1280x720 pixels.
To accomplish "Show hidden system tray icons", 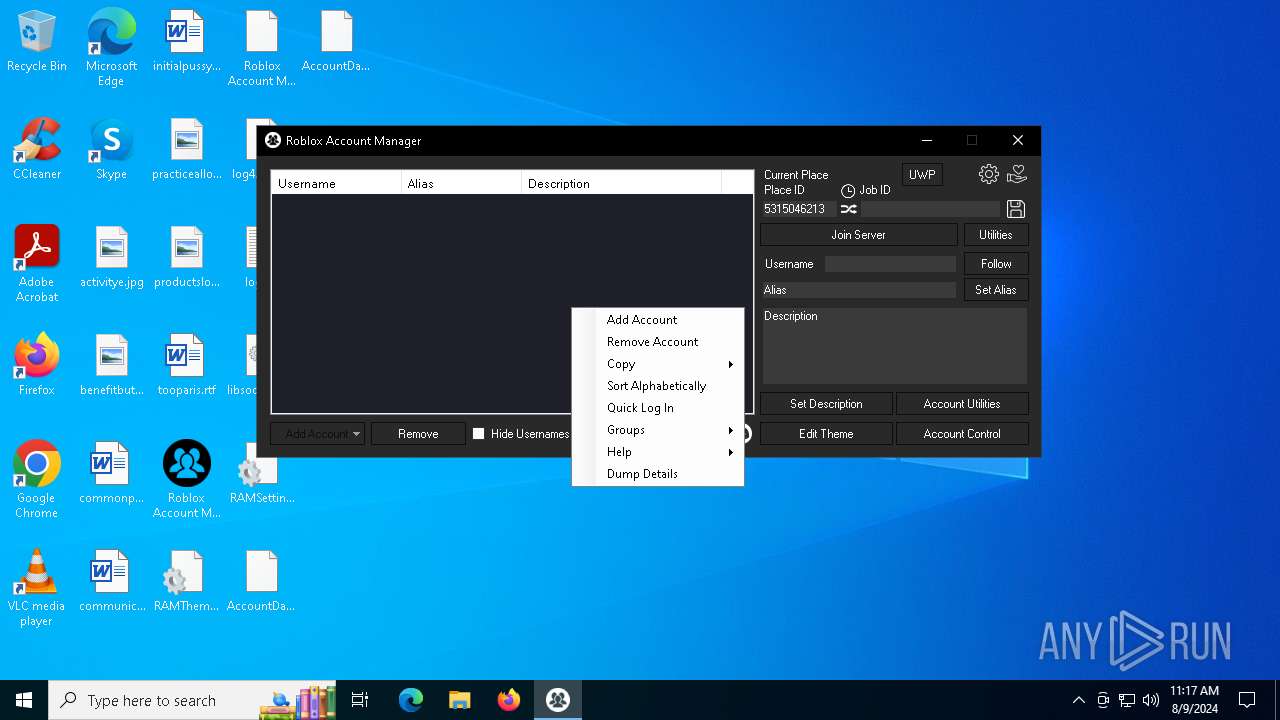I will 1078,700.
